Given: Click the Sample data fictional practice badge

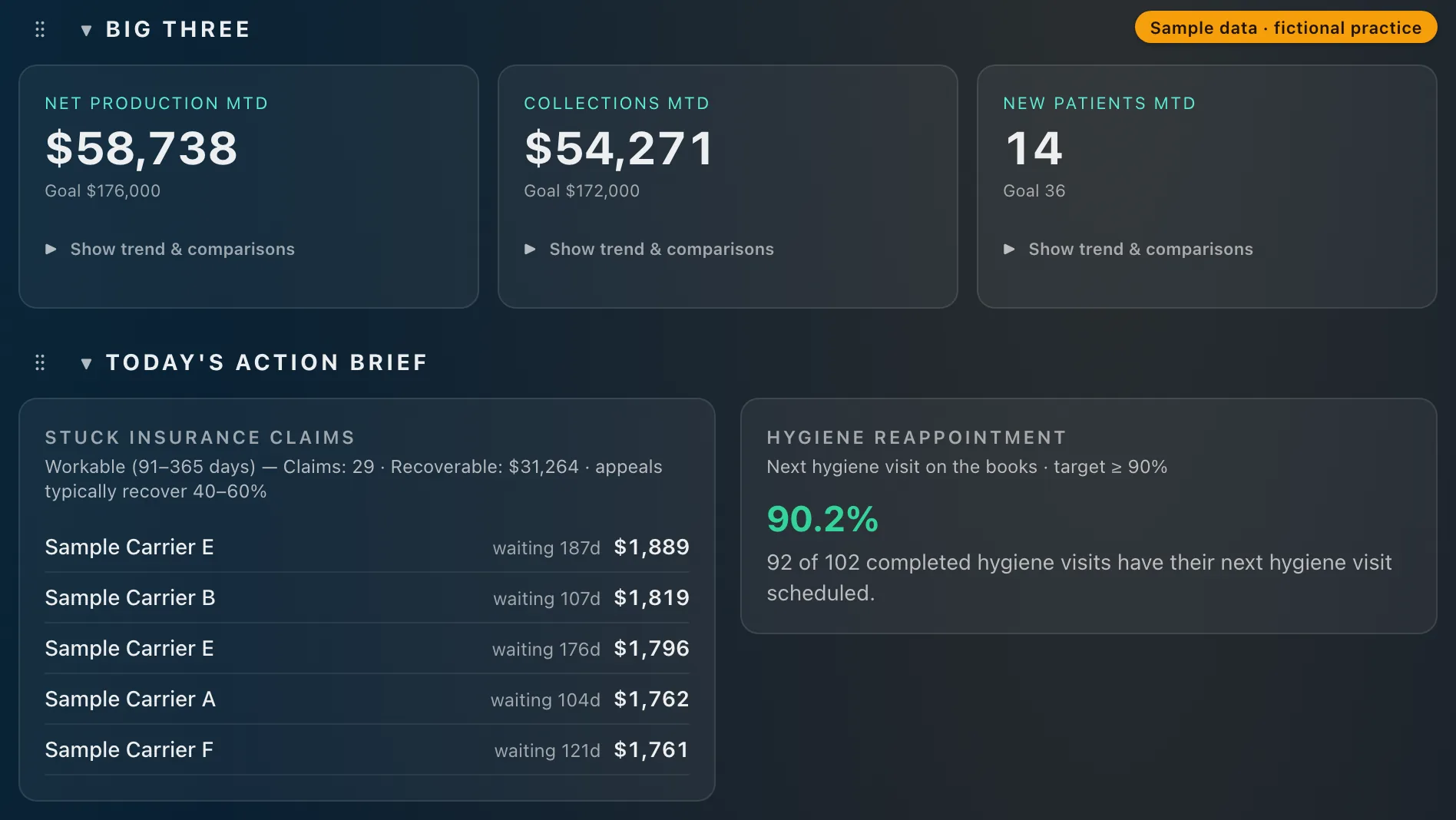Looking at the screenshot, I should click(x=1286, y=28).
